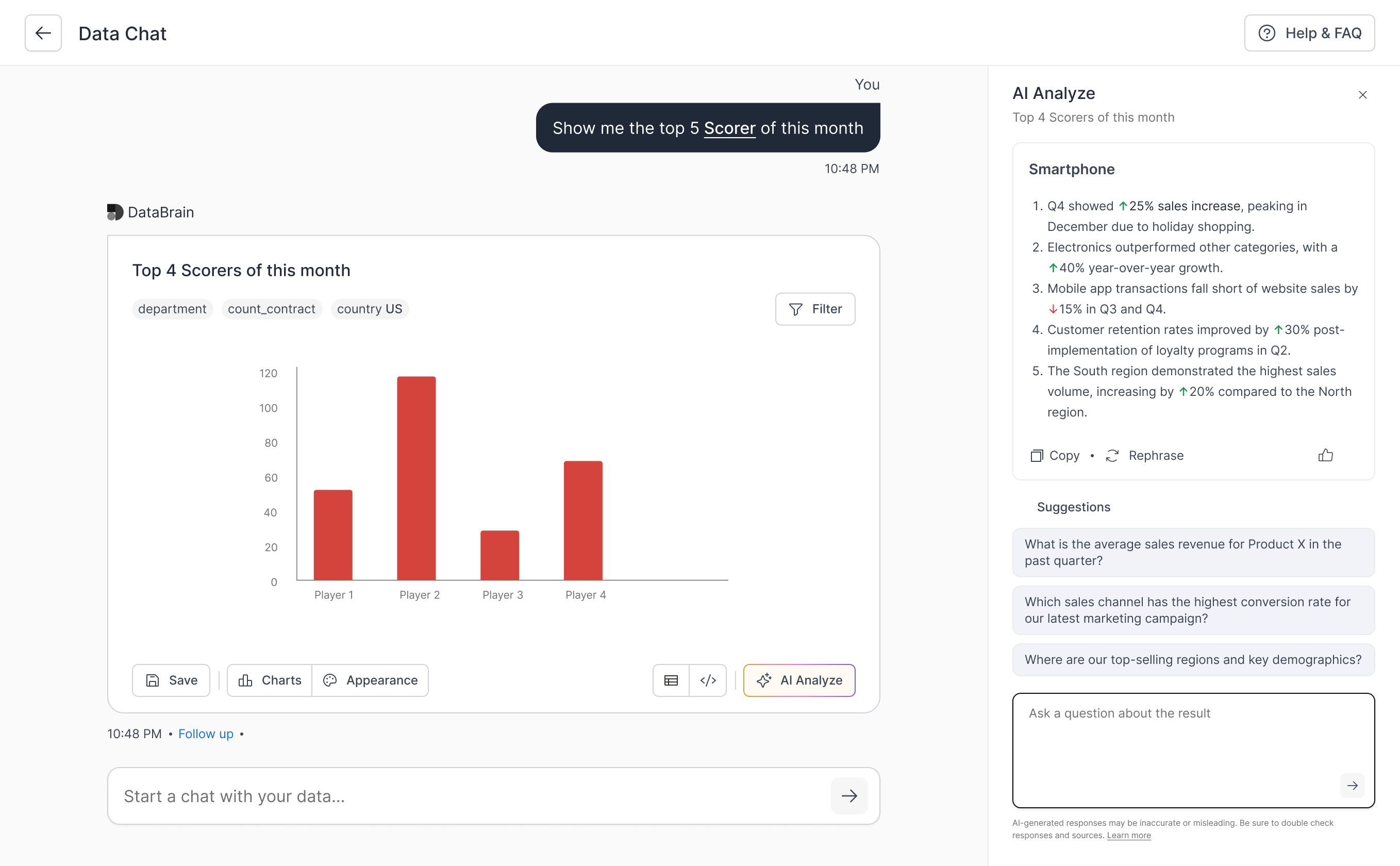Click the back arrow button
The width and height of the screenshot is (1400, 866).
[x=43, y=33]
